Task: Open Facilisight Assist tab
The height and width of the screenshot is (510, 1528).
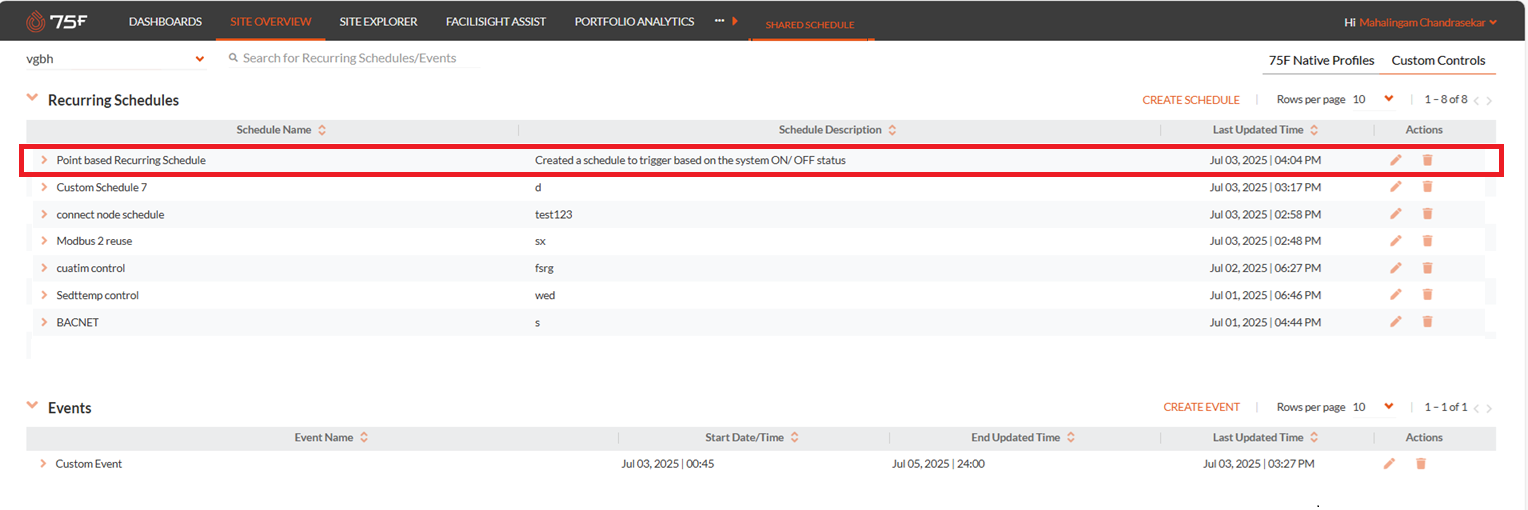Action: [x=496, y=21]
